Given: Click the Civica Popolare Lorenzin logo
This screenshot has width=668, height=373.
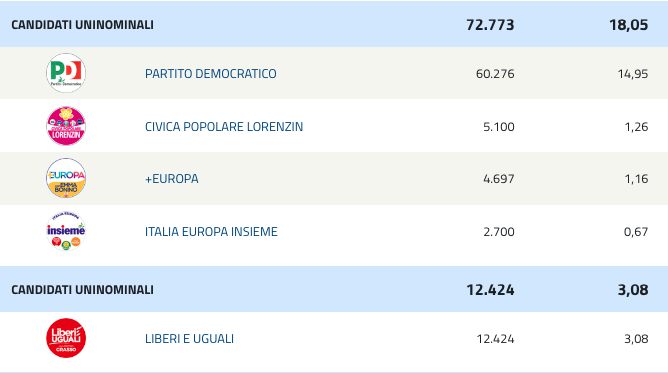Looking at the screenshot, I should click(66, 126).
